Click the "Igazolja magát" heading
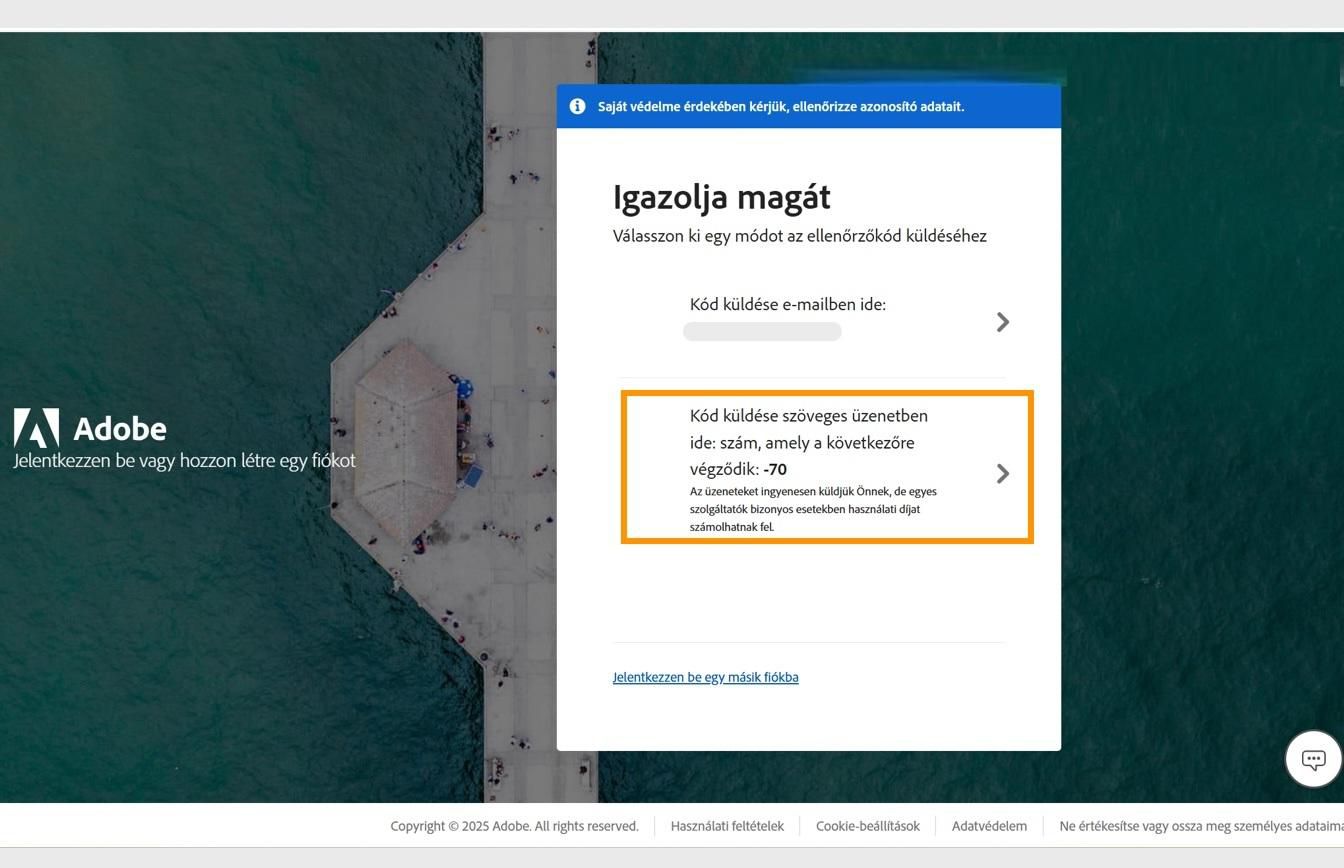This screenshot has width=1344, height=868. (721, 197)
